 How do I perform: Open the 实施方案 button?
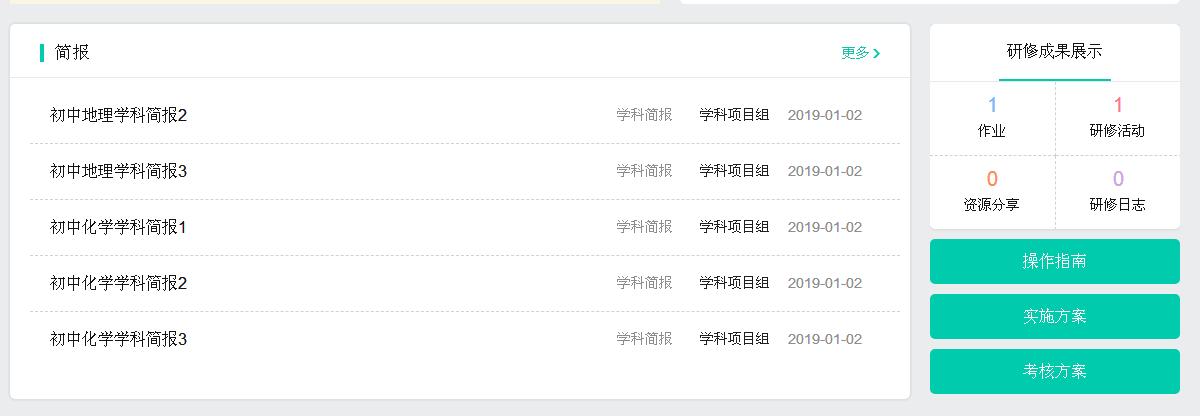pos(1054,316)
